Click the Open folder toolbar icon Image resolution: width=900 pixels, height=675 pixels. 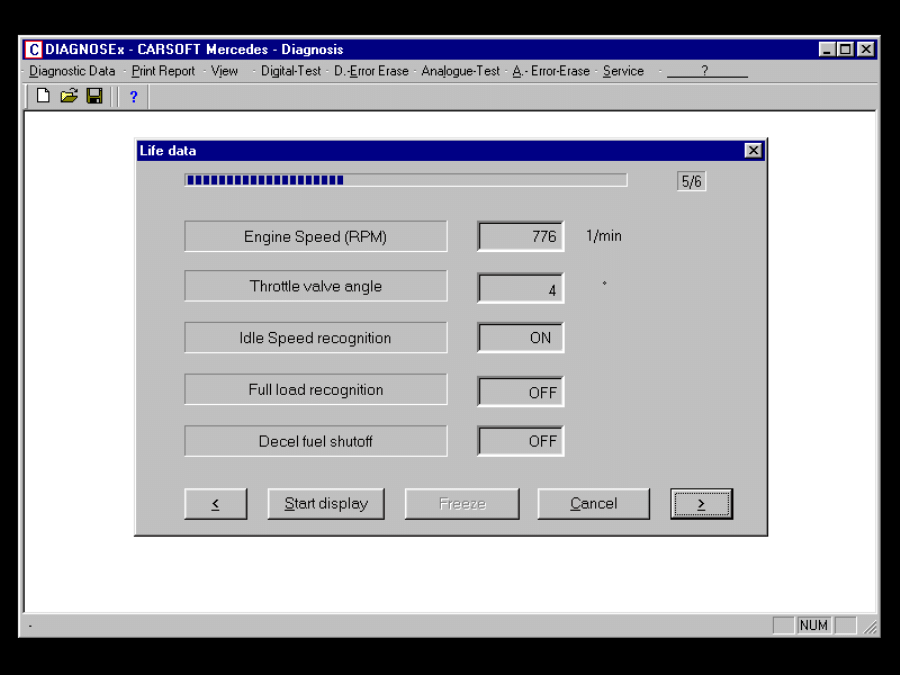point(69,96)
